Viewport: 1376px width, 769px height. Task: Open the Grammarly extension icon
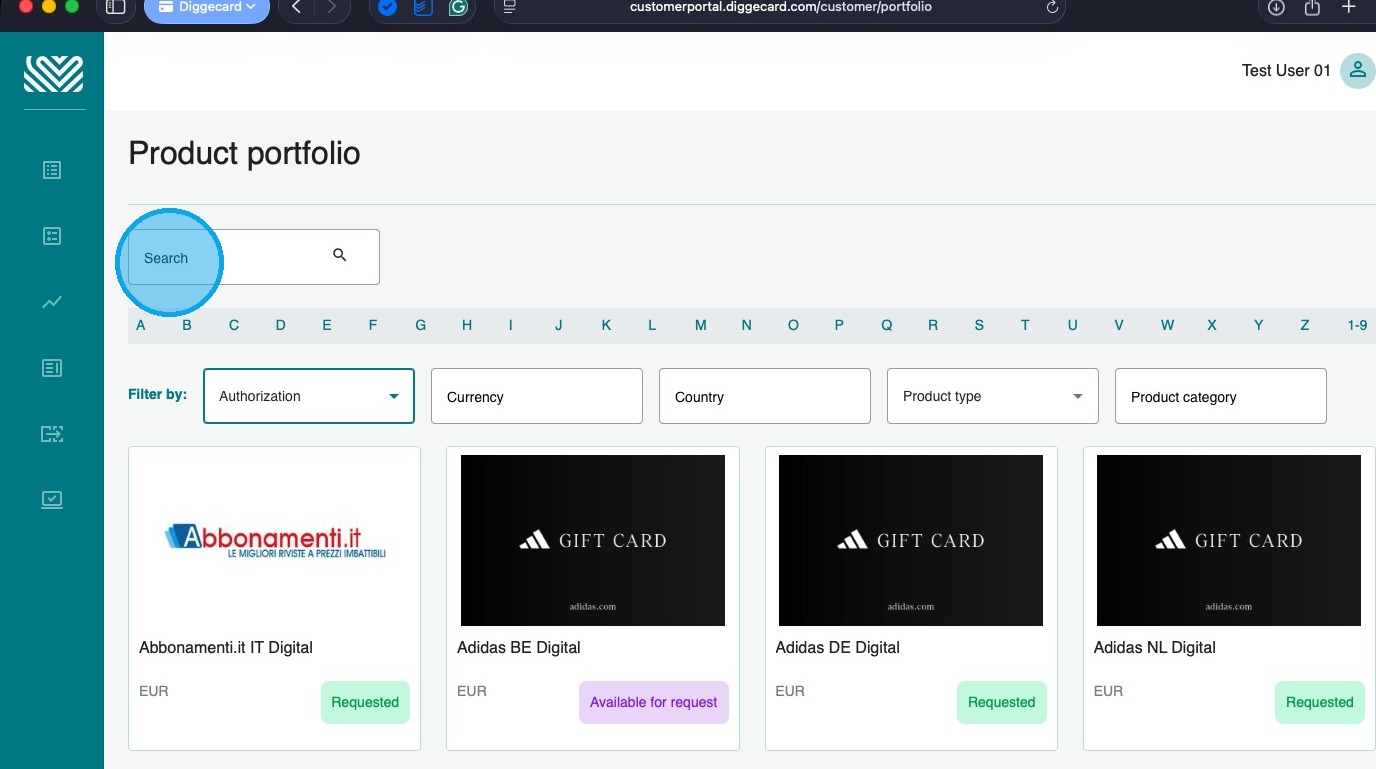pyautogui.click(x=458, y=7)
